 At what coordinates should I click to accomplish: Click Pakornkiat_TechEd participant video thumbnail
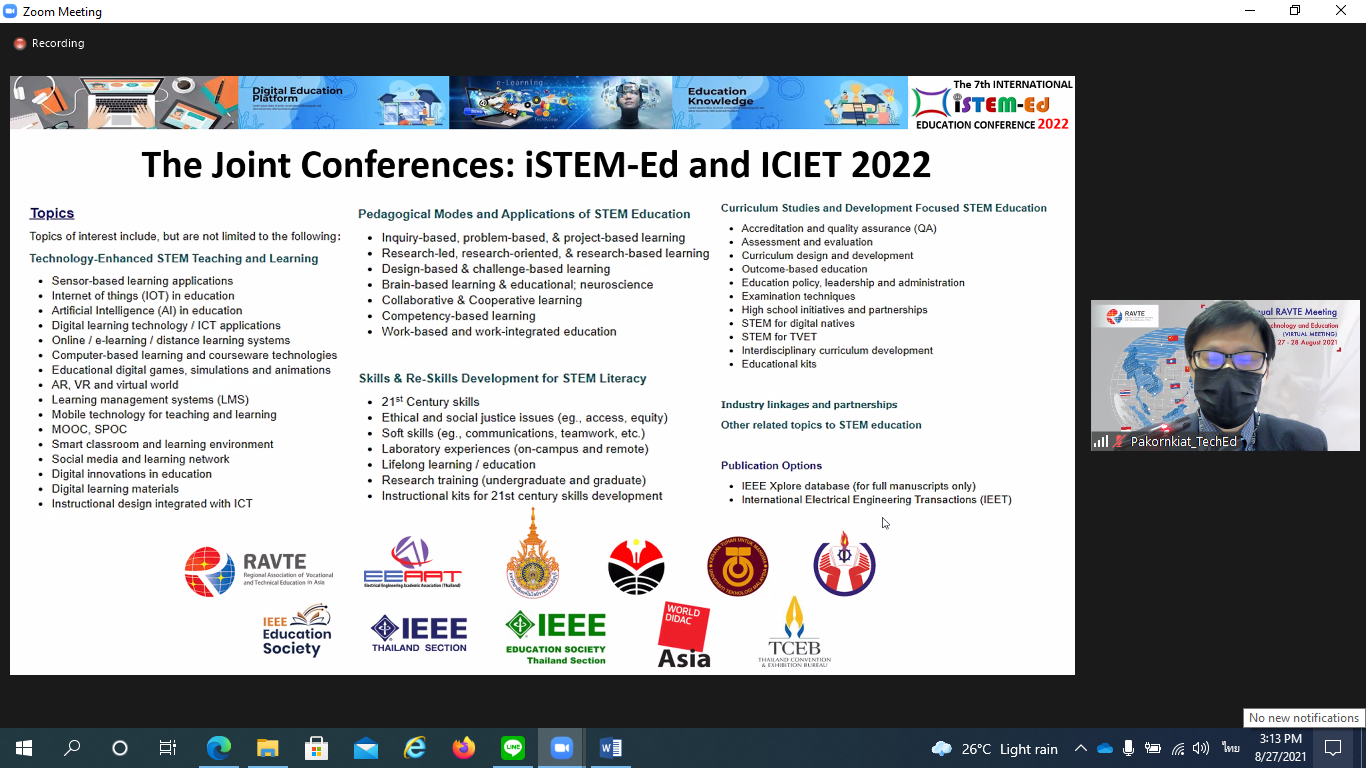point(1225,375)
